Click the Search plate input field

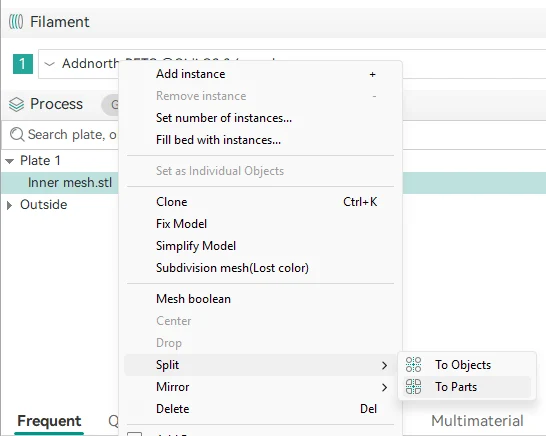[60, 134]
